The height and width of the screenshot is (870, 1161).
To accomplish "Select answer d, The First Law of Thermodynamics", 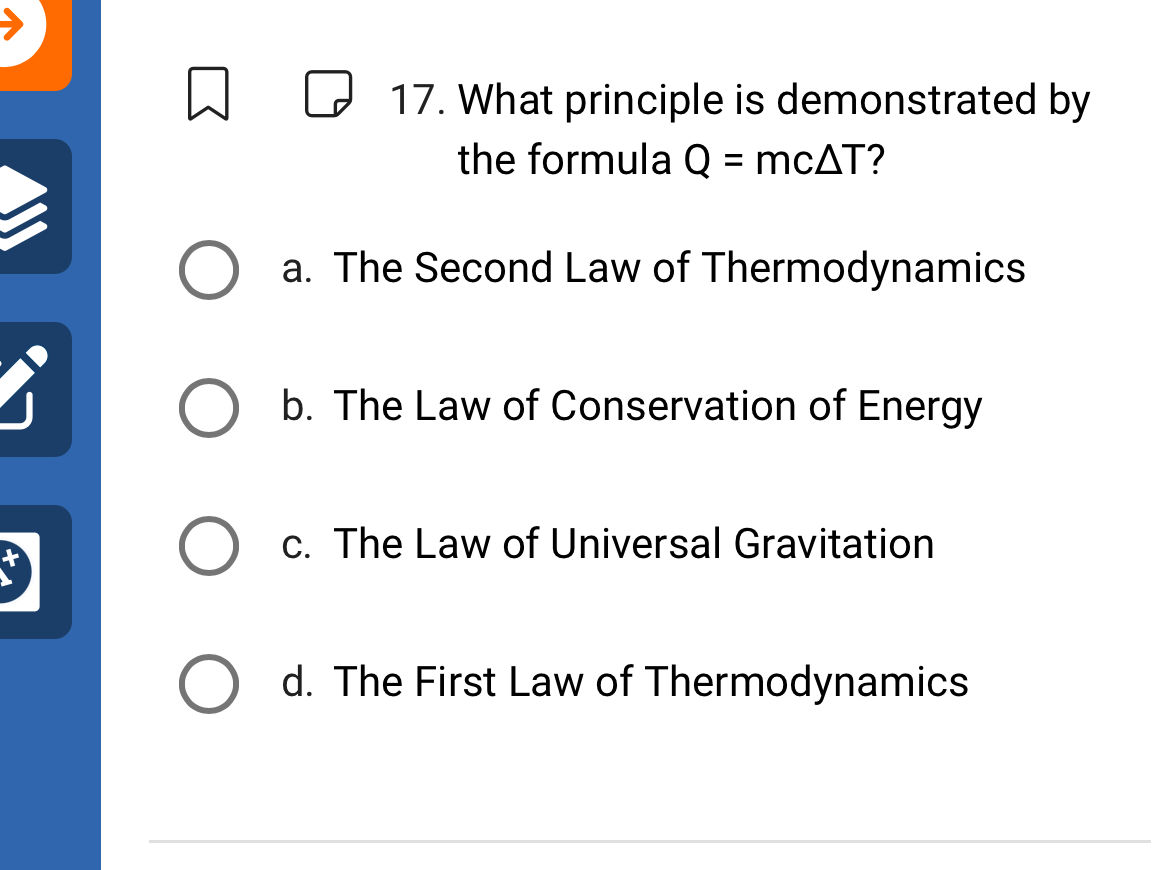I will 209,683.
